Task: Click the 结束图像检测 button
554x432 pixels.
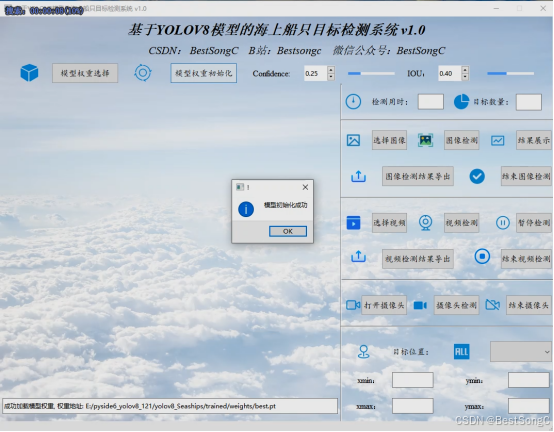Action: [x=526, y=176]
